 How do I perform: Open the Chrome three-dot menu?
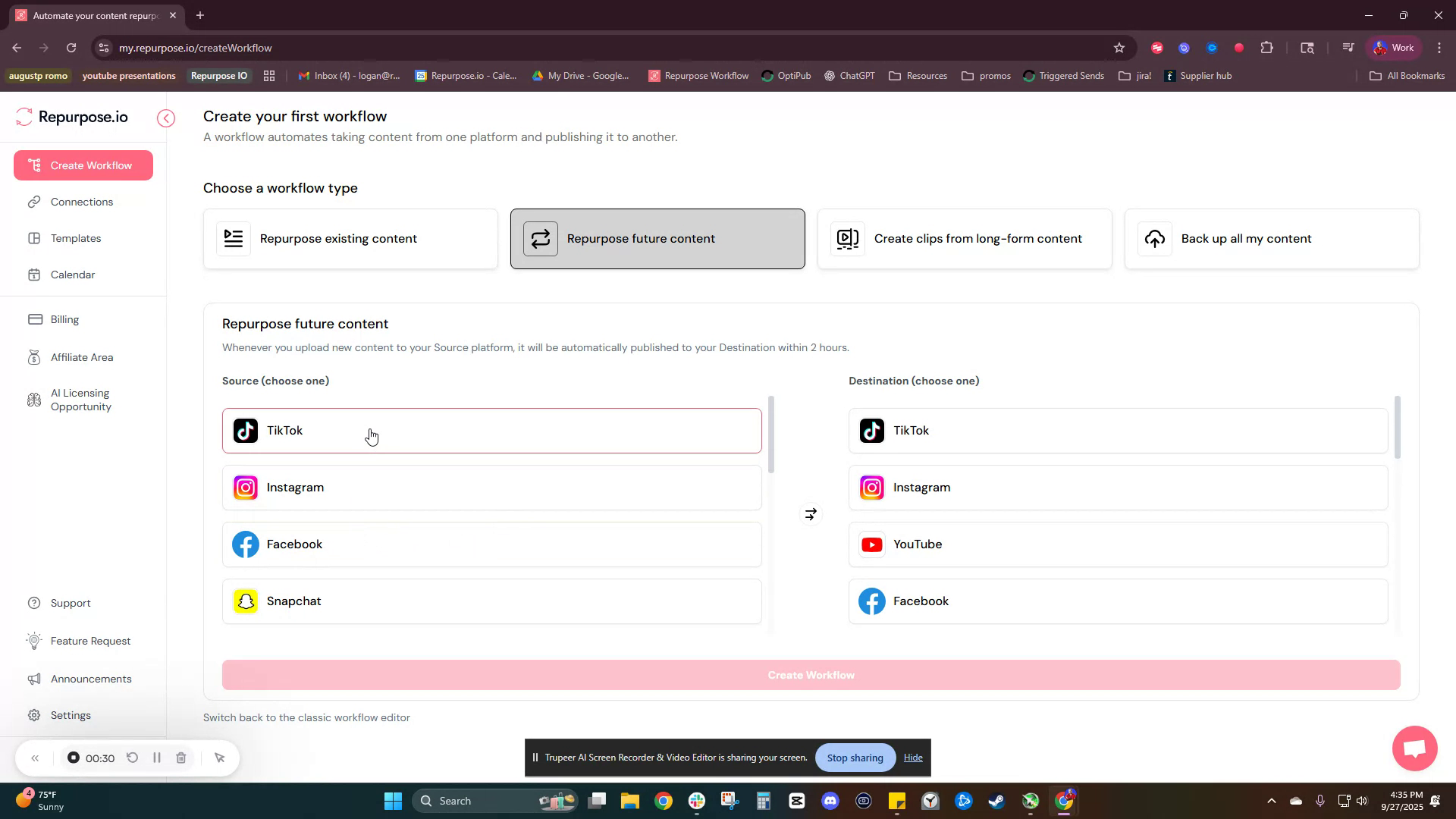(x=1440, y=47)
